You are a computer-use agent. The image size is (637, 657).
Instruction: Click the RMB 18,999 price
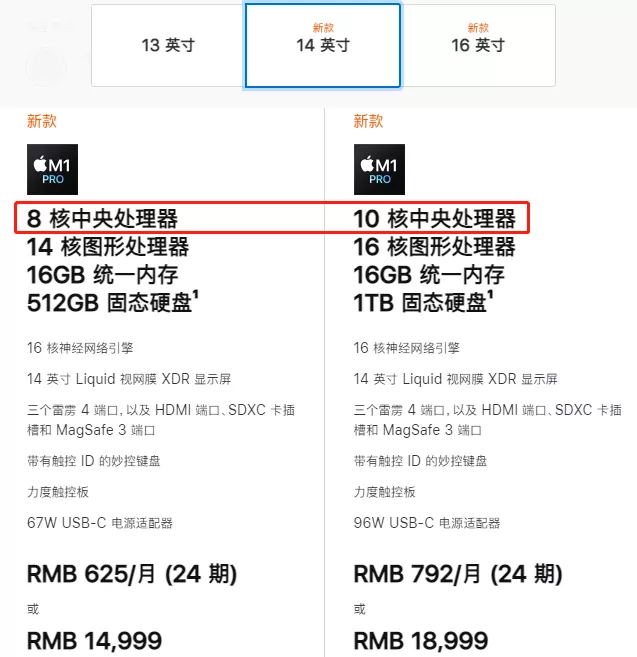pyautogui.click(x=421, y=641)
